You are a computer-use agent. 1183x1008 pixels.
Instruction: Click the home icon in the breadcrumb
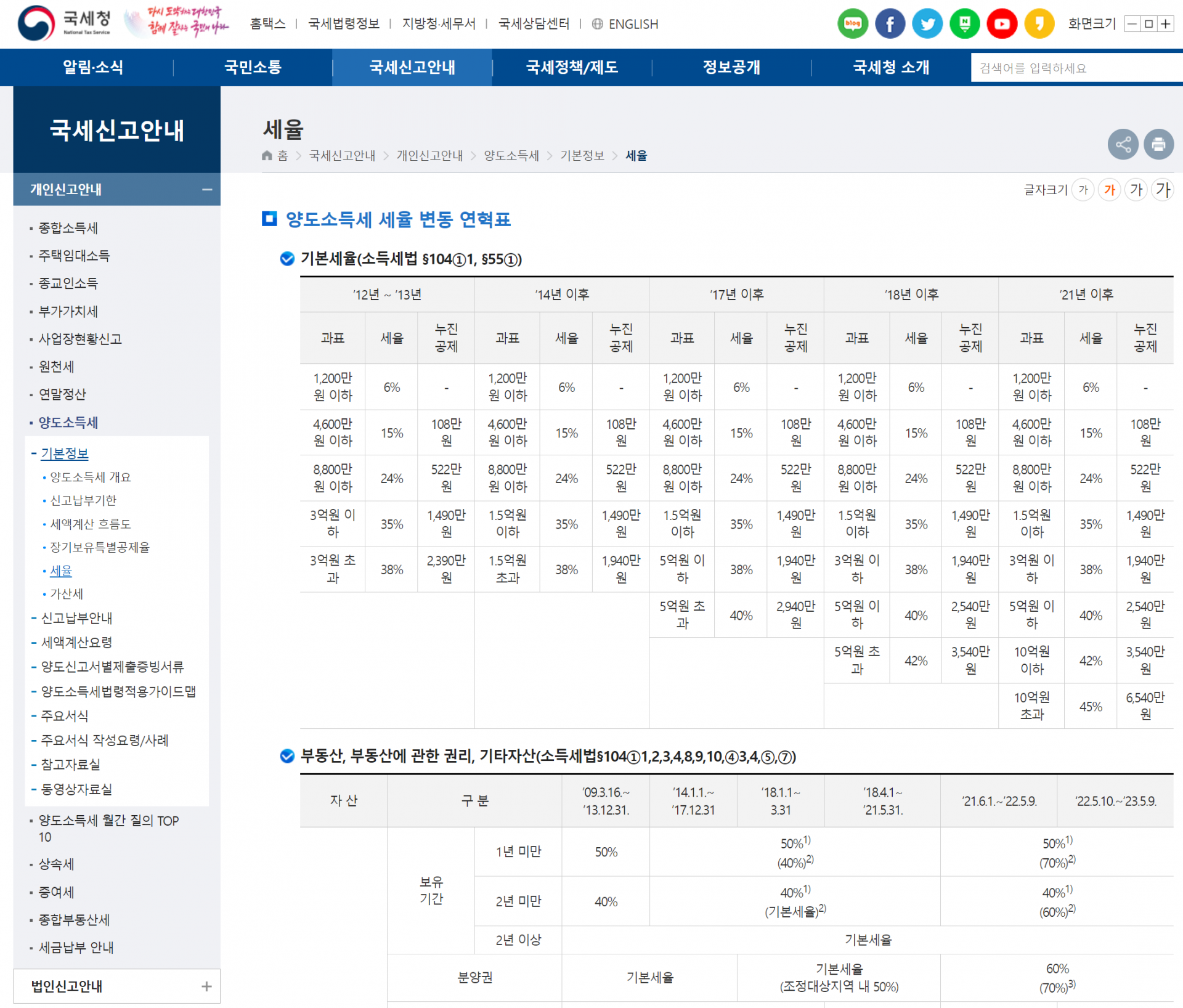(x=266, y=155)
